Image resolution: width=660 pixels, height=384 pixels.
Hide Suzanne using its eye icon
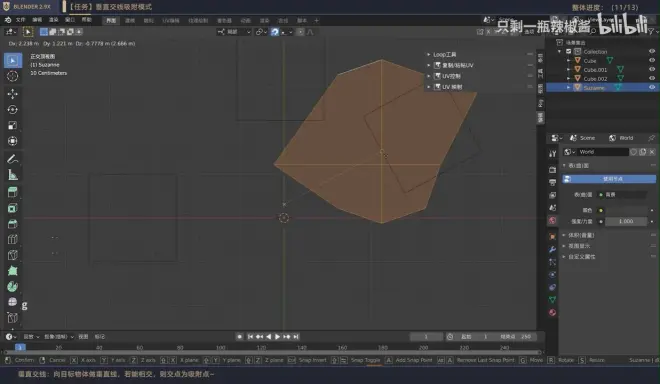(652, 88)
